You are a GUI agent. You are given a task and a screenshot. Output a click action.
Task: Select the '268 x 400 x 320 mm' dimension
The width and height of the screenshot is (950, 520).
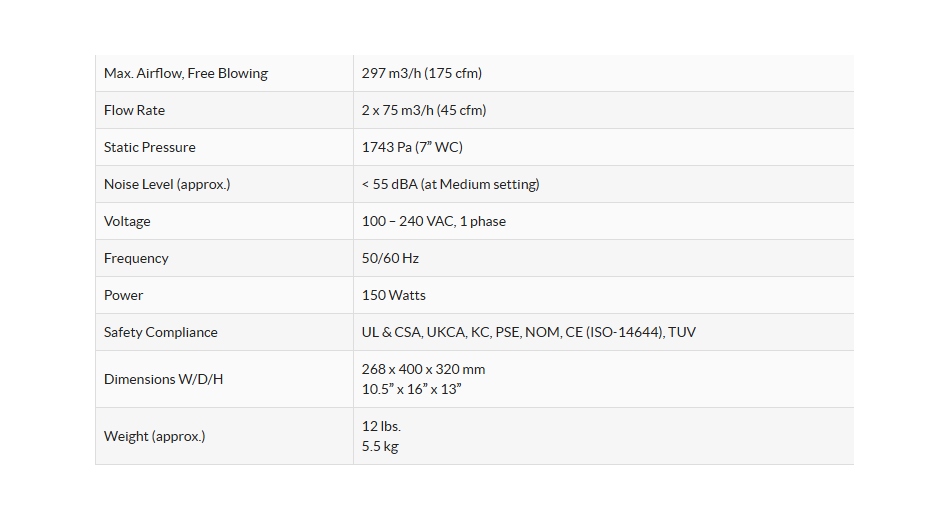(x=423, y=369)
